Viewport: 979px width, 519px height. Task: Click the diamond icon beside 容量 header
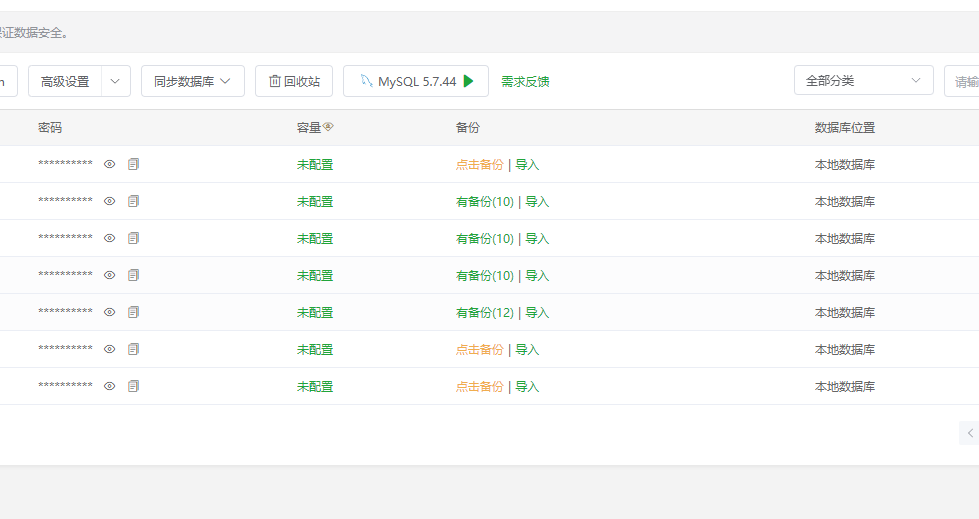click(328, 127)
